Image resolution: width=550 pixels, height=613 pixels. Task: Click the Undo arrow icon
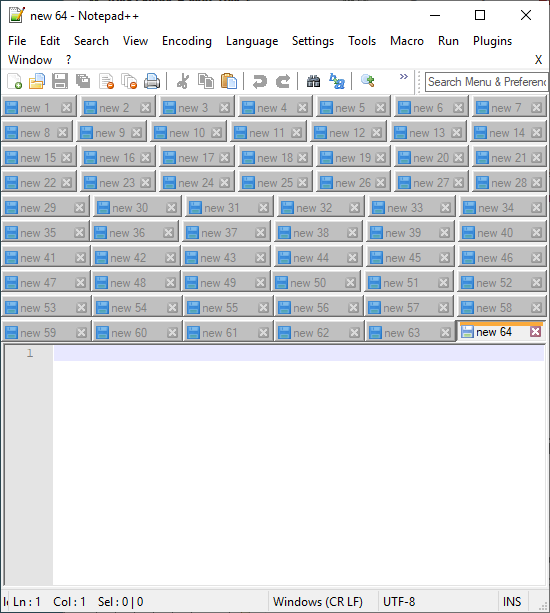259,81
